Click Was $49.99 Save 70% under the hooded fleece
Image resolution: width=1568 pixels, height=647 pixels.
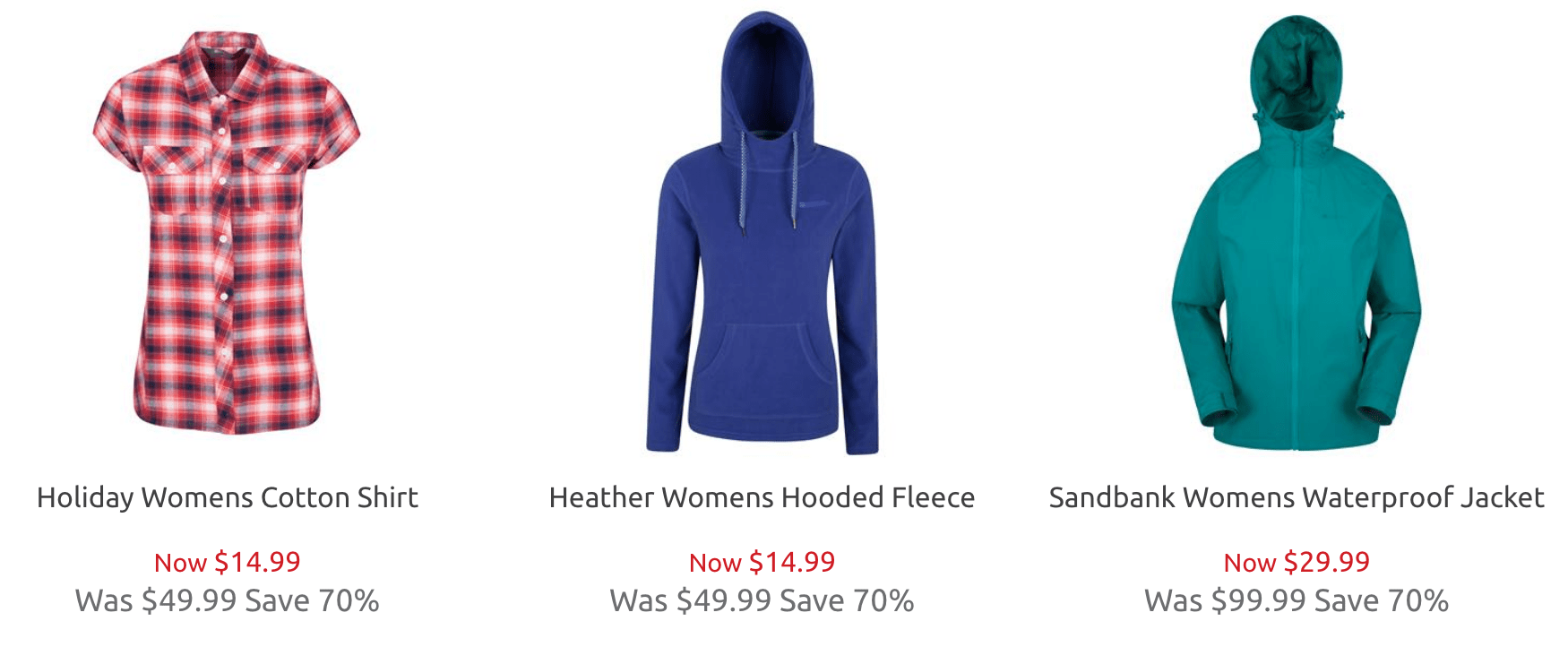762,600
